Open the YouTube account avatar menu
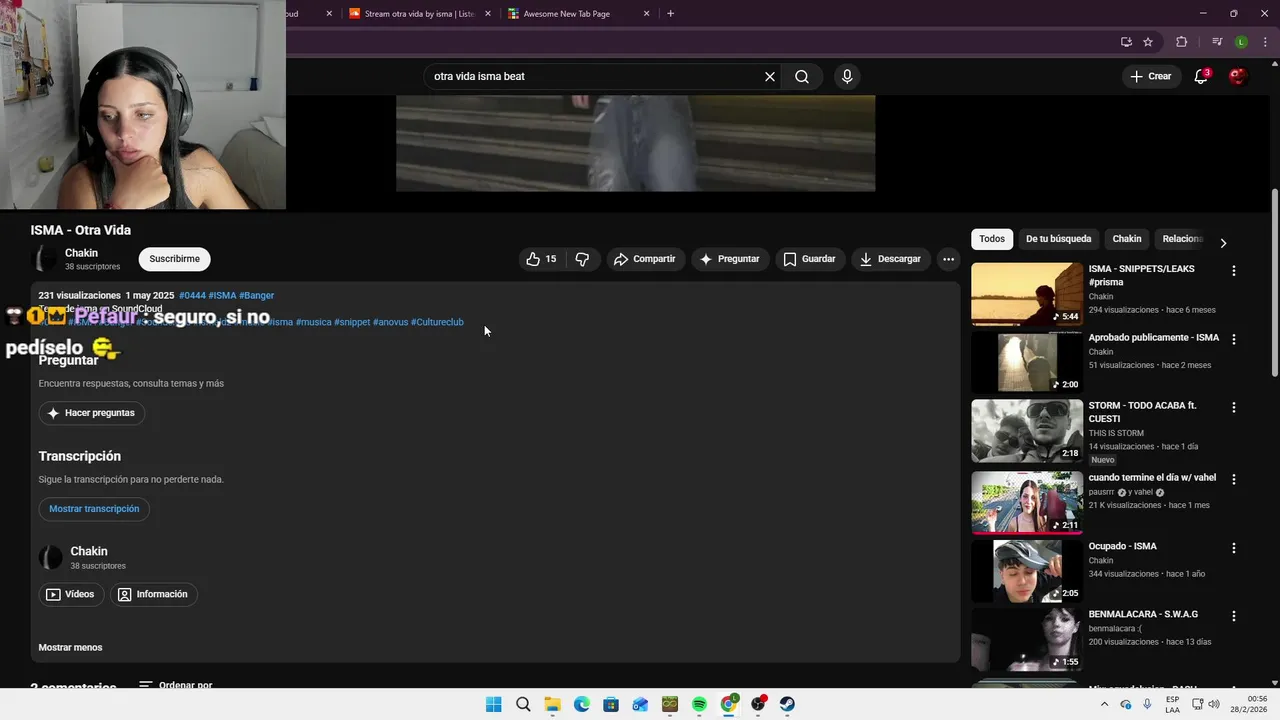 click(1238, 76)
